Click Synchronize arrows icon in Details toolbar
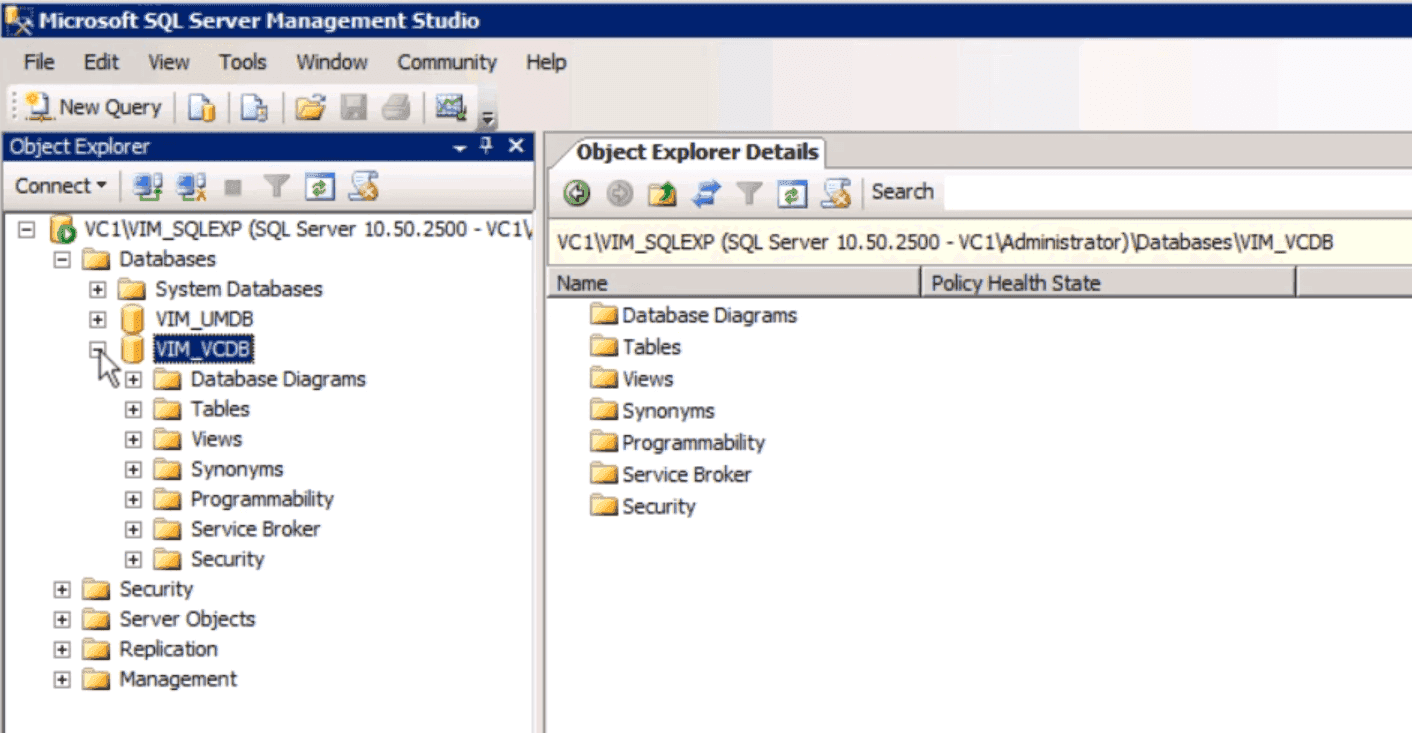 [x=706, y=193]
